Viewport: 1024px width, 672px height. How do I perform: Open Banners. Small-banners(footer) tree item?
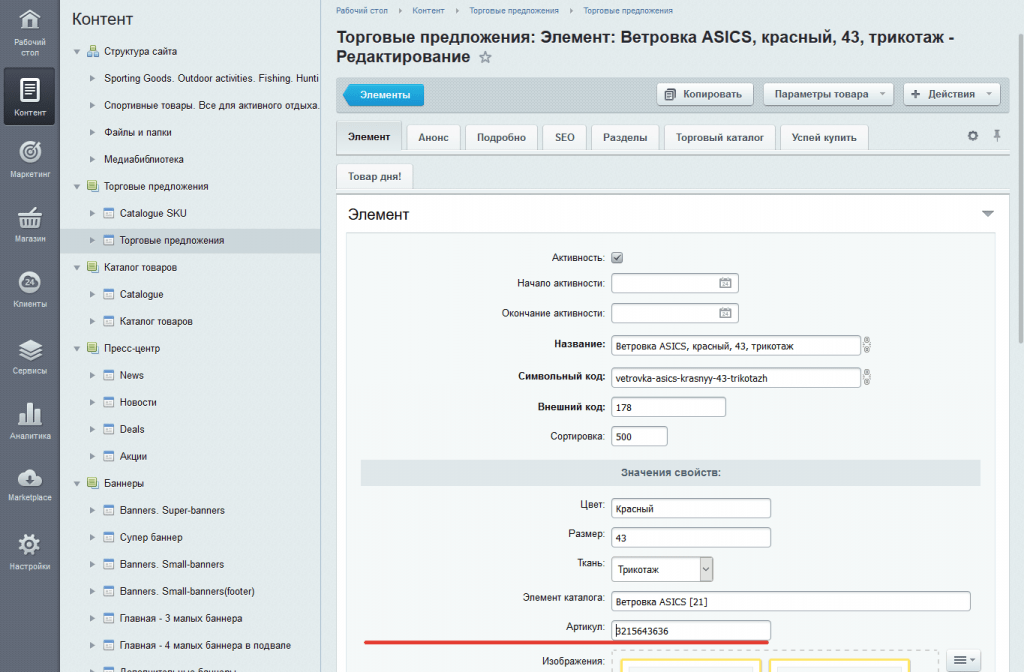[187, 591]
